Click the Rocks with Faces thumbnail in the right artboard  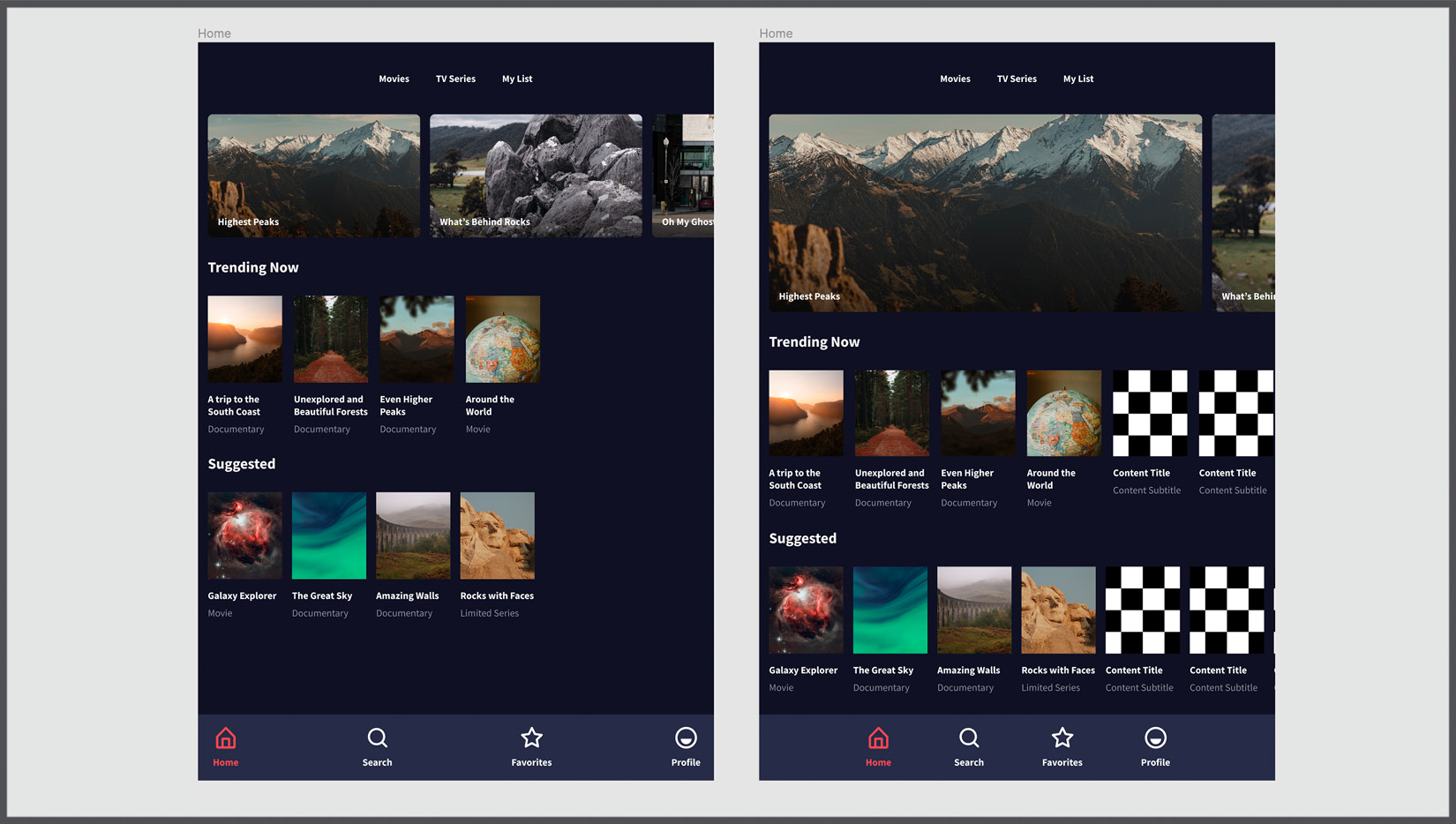tap(1058, 610)
